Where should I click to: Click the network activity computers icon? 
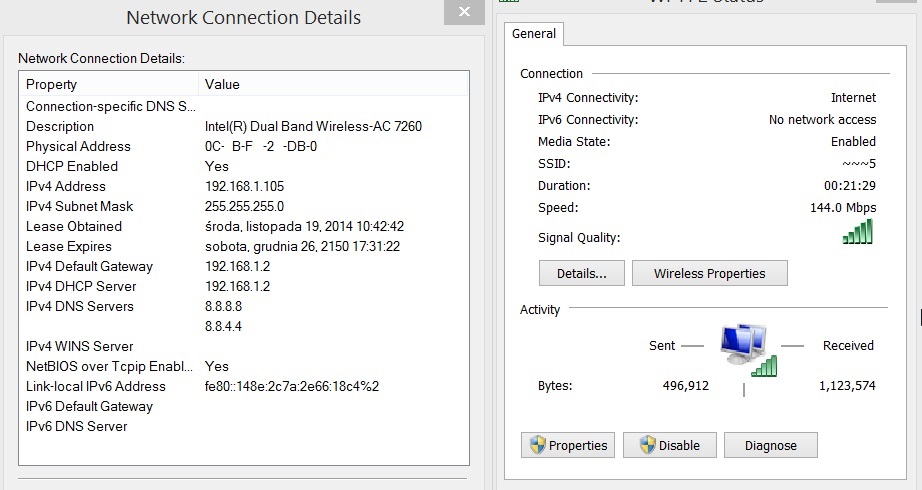[747, 349]
